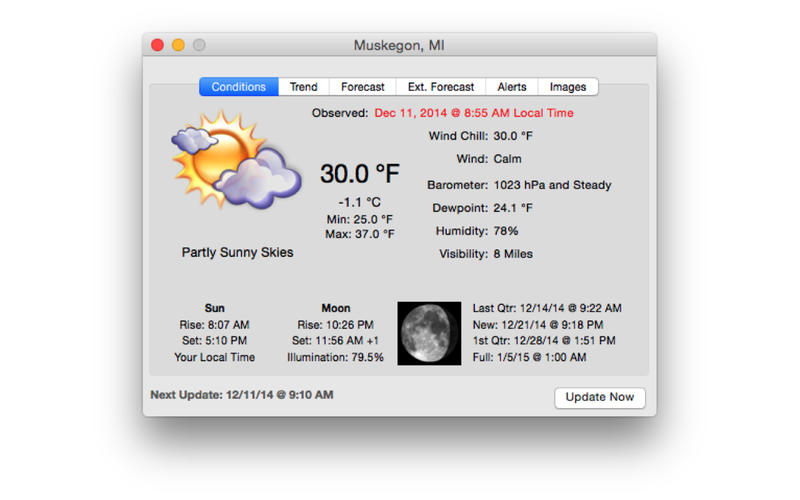
Task: Close the window with the red button
Action: click(157, 45)
